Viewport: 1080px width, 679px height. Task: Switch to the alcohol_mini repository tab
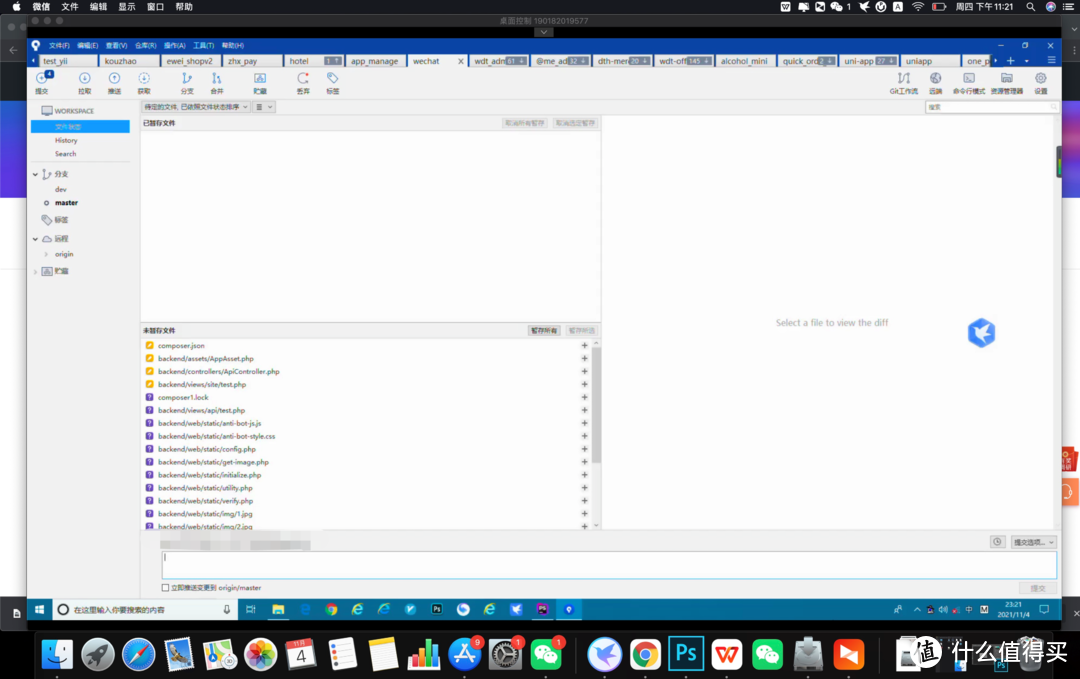(745, 61)
